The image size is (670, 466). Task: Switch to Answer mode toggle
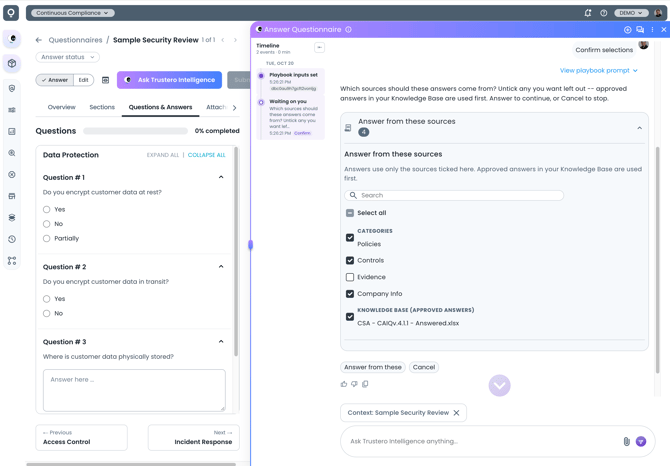coord(55,80)
